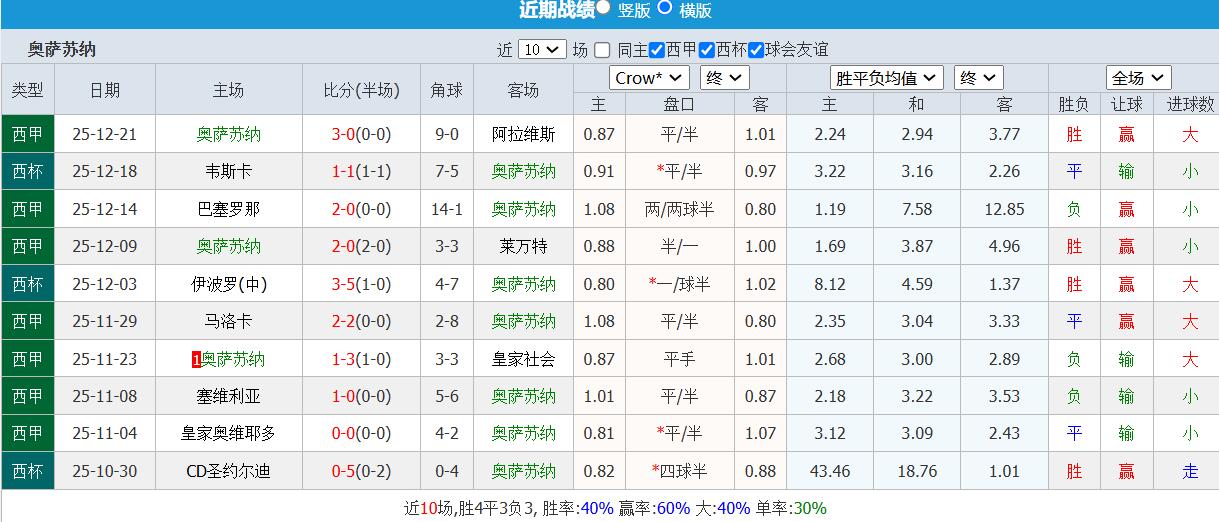Open the 全场 dropdown
The image size is (1219, 522).
click(x=1138, y=78)
